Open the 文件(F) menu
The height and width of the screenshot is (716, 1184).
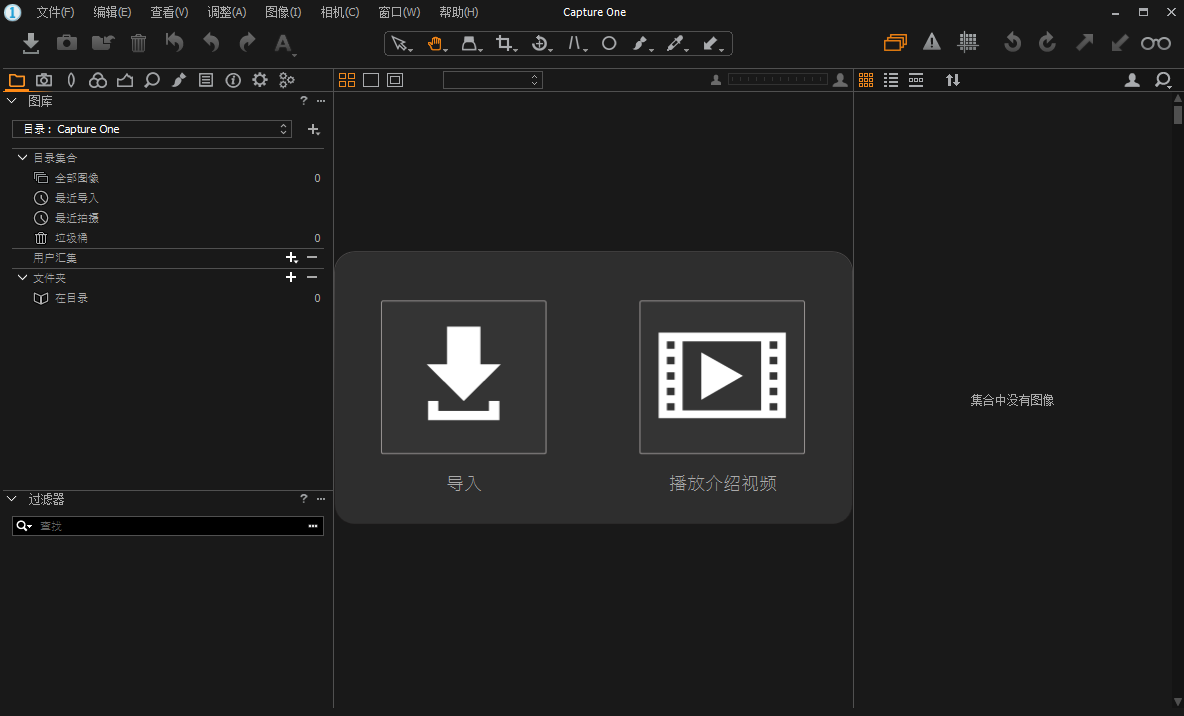click(x=55, y=12)
